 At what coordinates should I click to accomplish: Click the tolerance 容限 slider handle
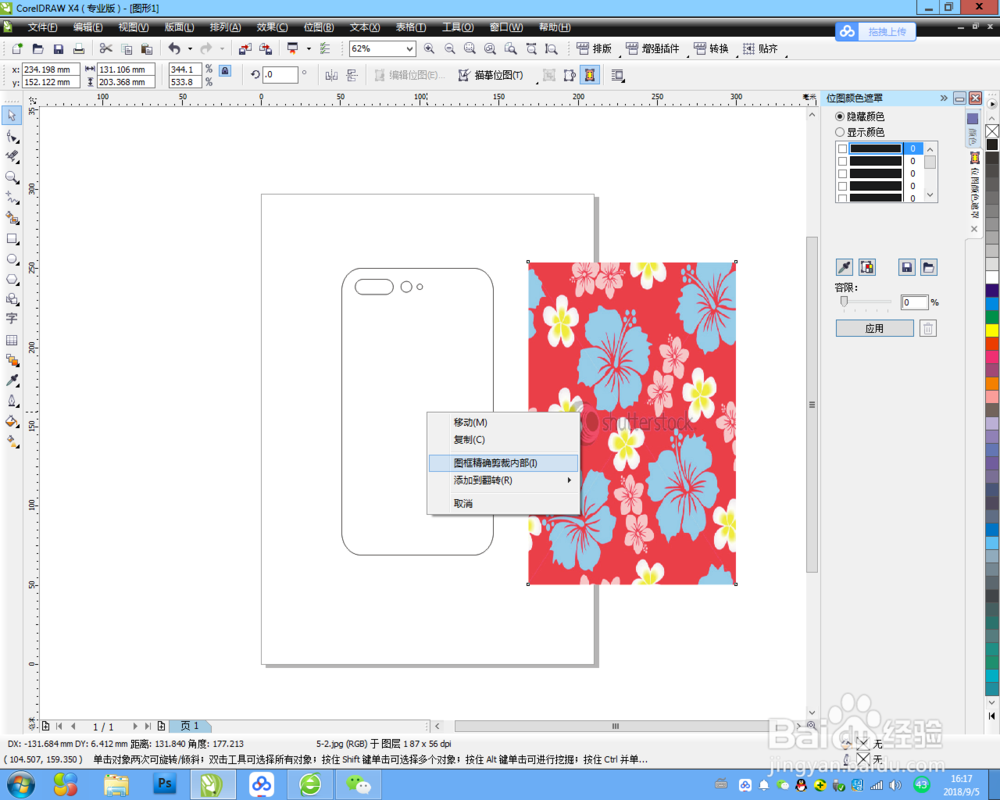[844, 302]
